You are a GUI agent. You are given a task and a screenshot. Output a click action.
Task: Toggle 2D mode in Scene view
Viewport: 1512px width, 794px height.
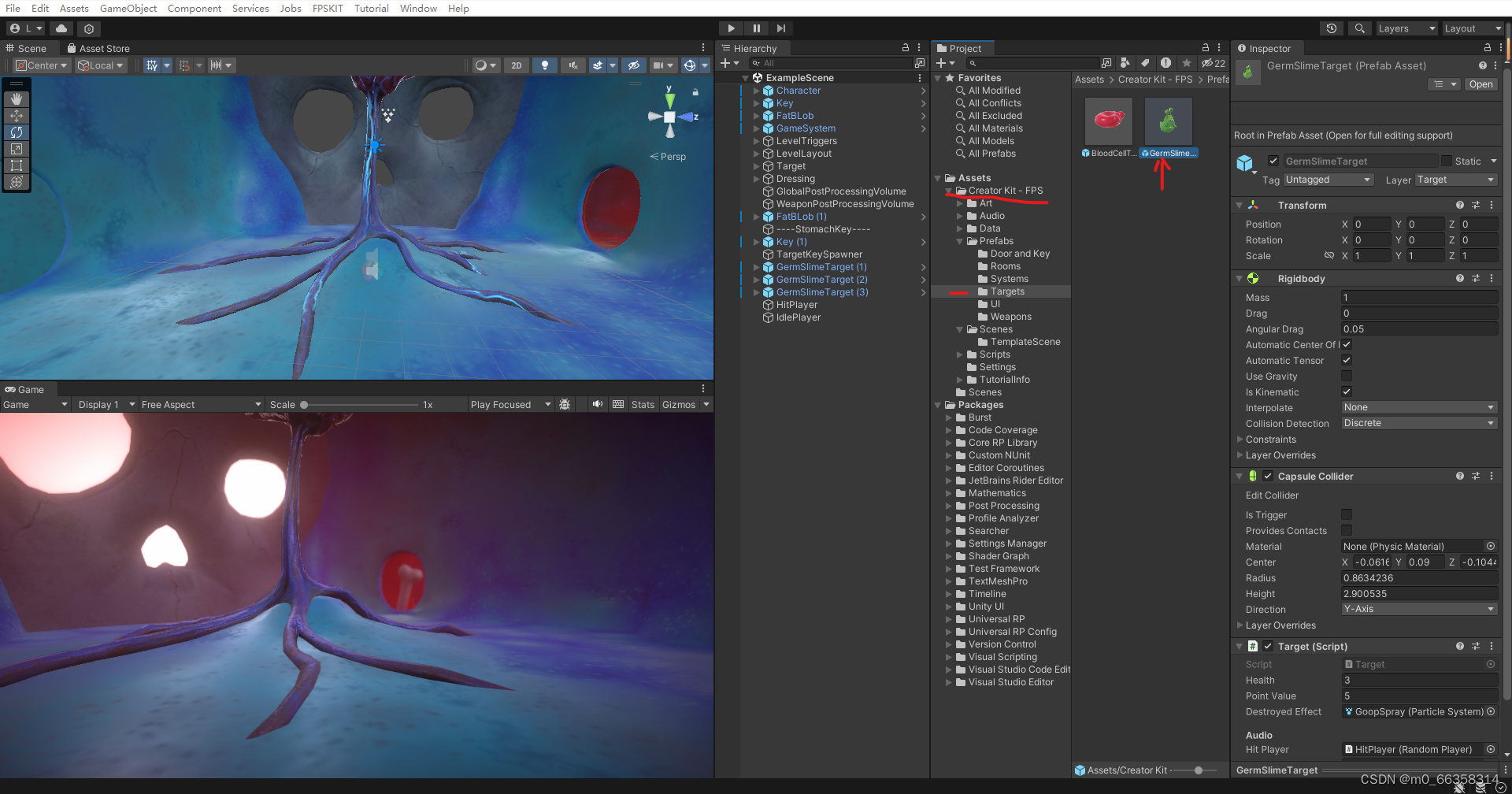click(516, 65)
